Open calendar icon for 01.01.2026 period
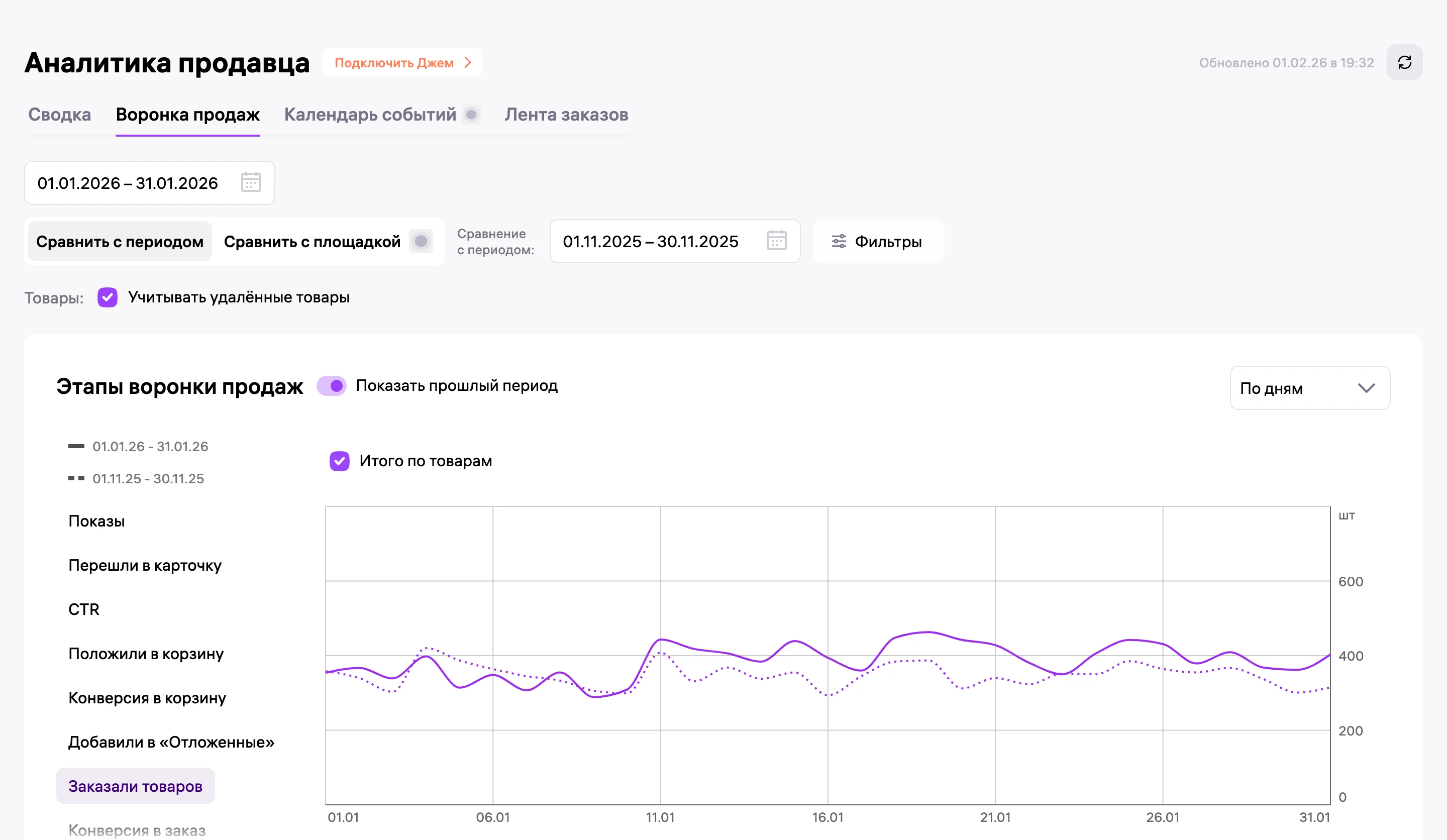Image resolution: width=1447 pixels, height=840 pixels. pos(251,182)
